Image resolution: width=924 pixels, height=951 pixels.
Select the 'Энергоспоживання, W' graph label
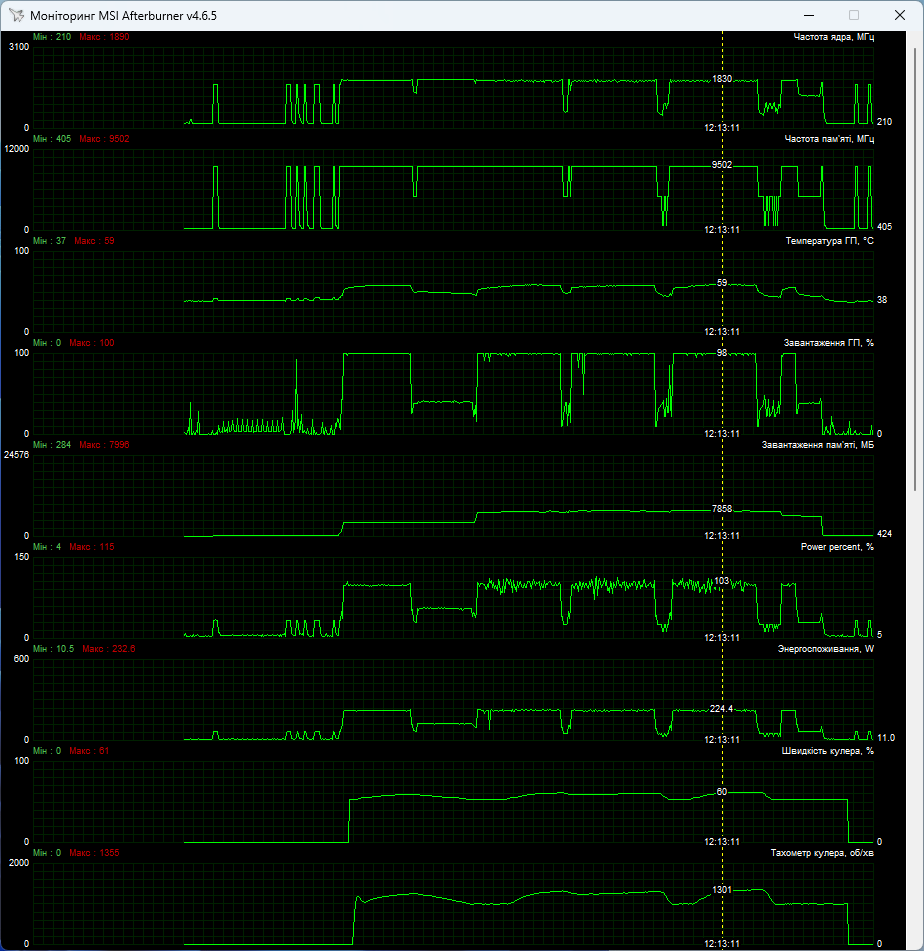(x=826, y=648)
